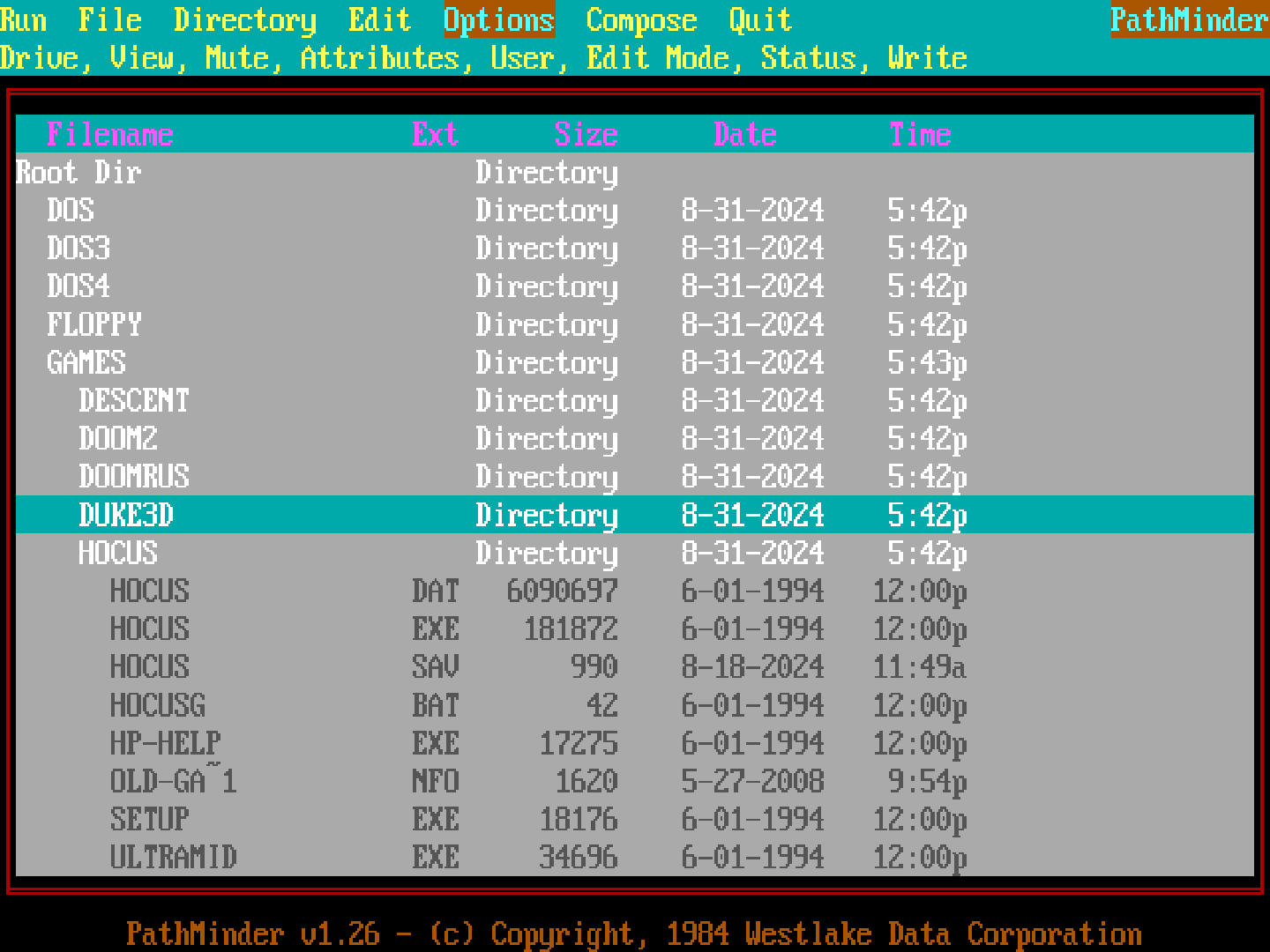
Task: Click the 11:49a time value
Action: (920, 667)
